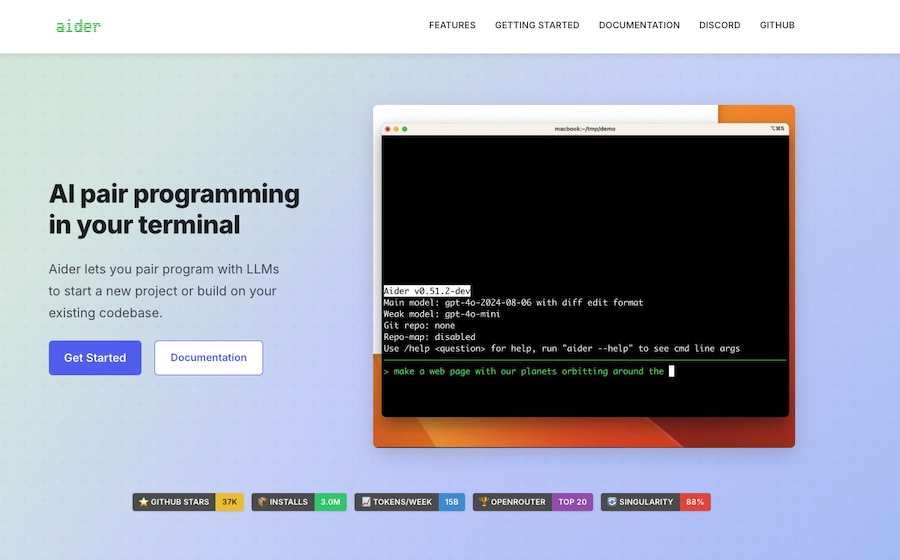
Task: Click the red dot in the terminal title bar
Action: coord(388,129)
